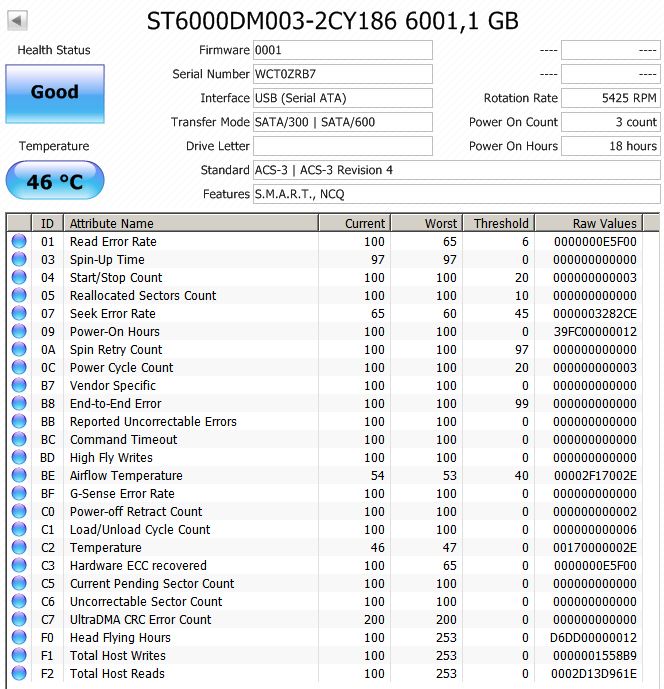The image size is (664, 689).
Task: Click status icon for Power-On Hours row
Action: [x=19, y=331]
